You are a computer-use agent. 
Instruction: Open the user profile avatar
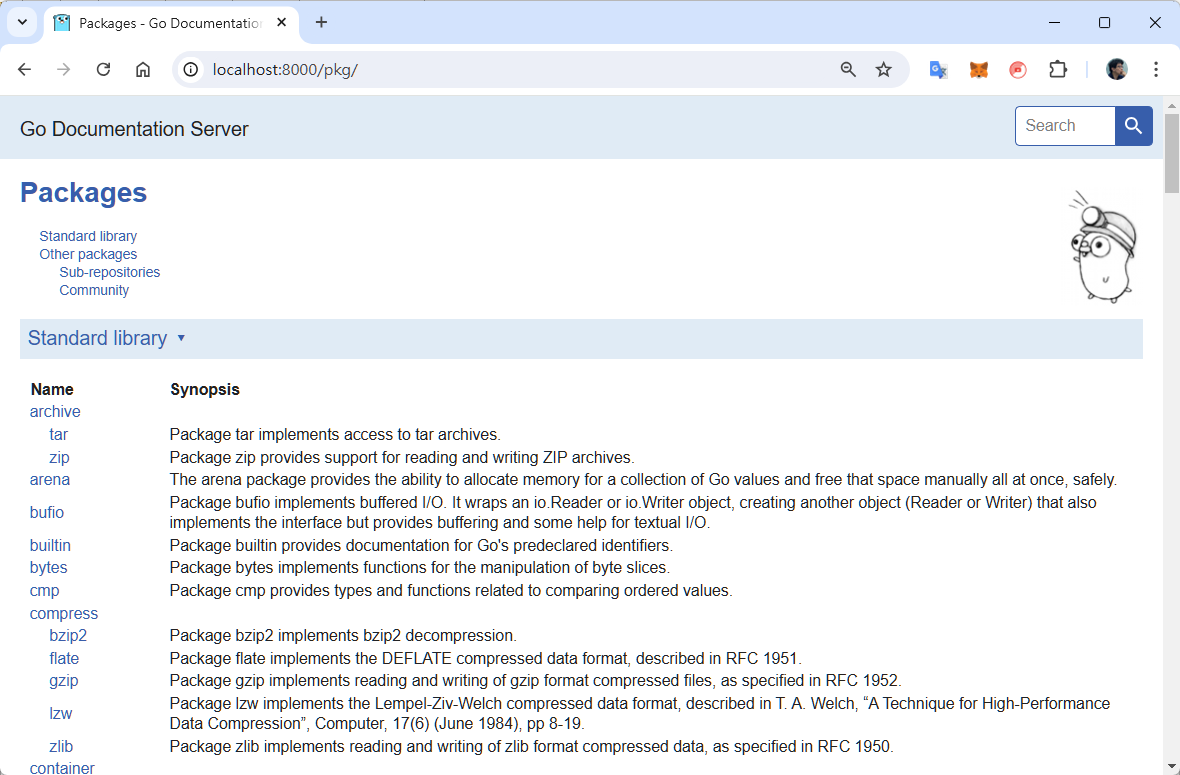1117,70
